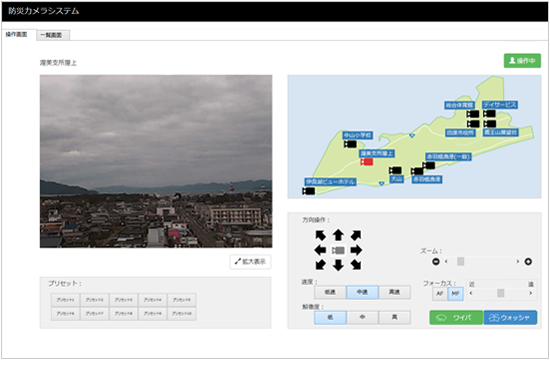Set speed to 中速
The height and width of the screenshot is (388, 550).
362,292
